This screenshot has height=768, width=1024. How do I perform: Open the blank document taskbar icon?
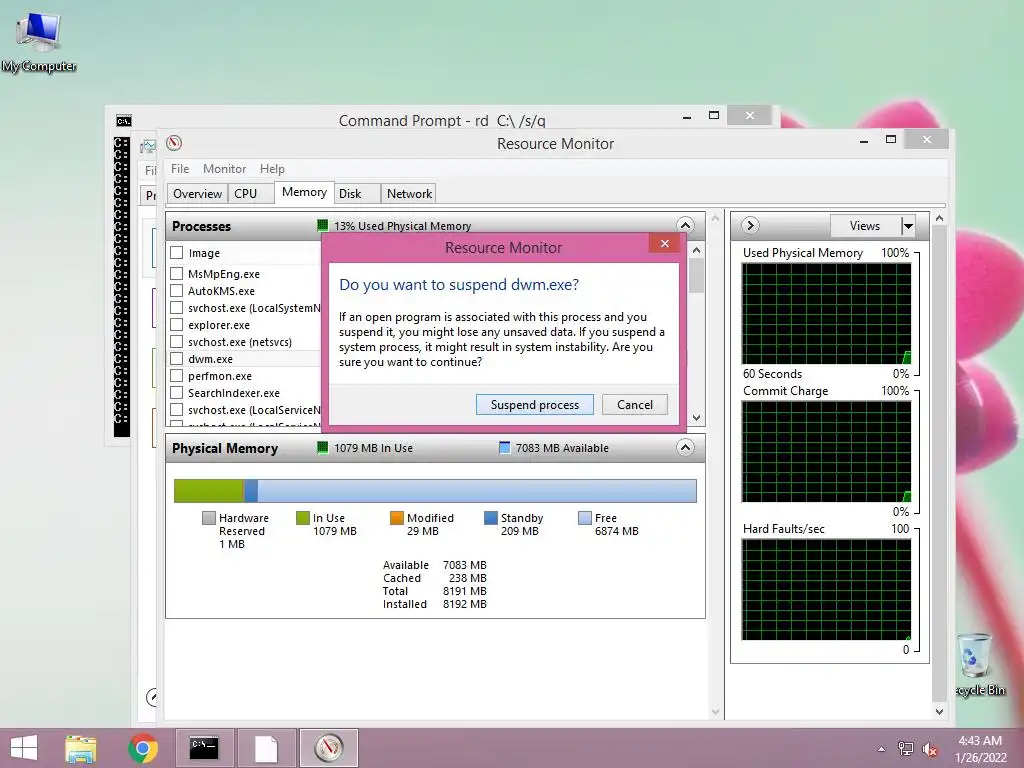point(266,748)
